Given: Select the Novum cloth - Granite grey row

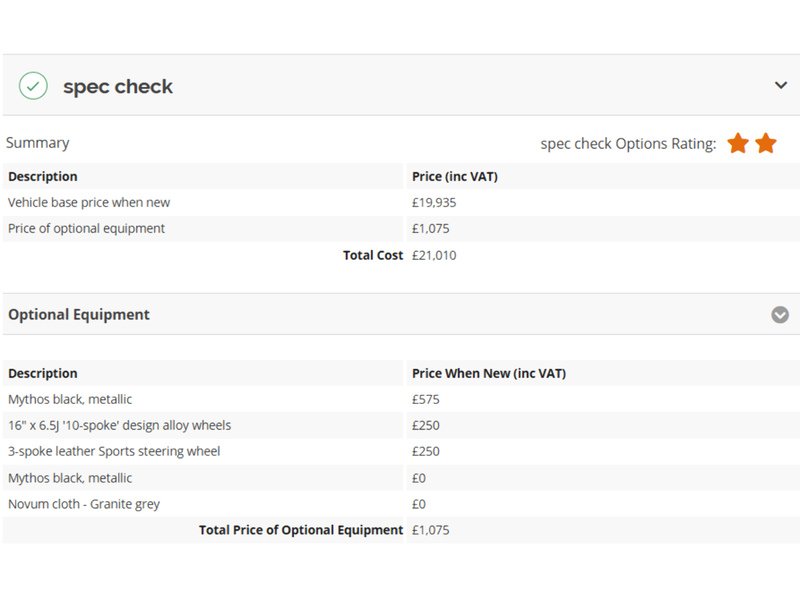Looking at the screenshot, I should pos(84,504).
